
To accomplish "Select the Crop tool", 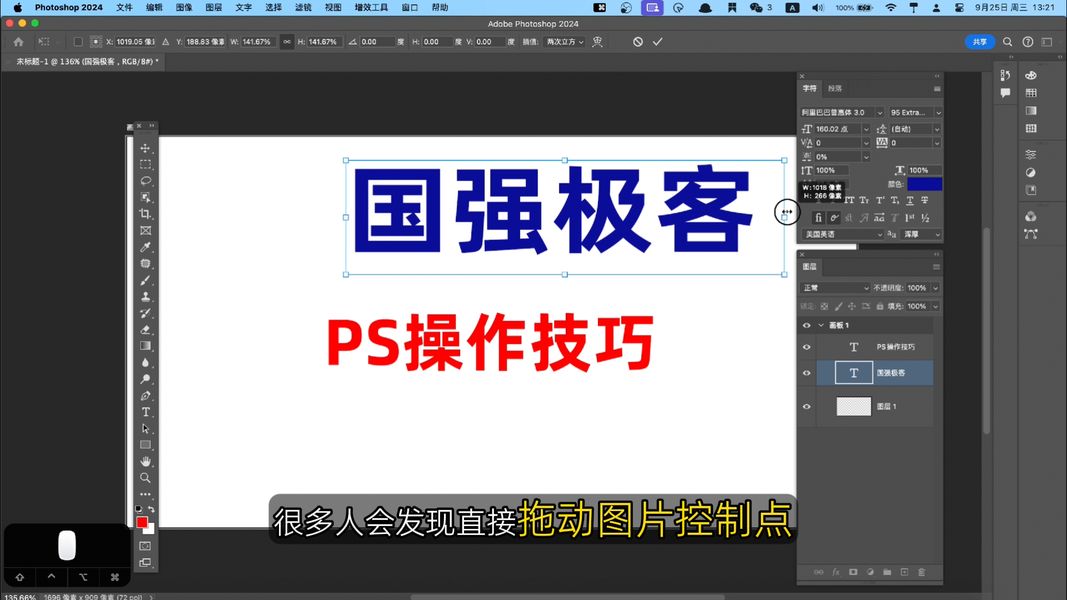I will [x=145, y=214].
